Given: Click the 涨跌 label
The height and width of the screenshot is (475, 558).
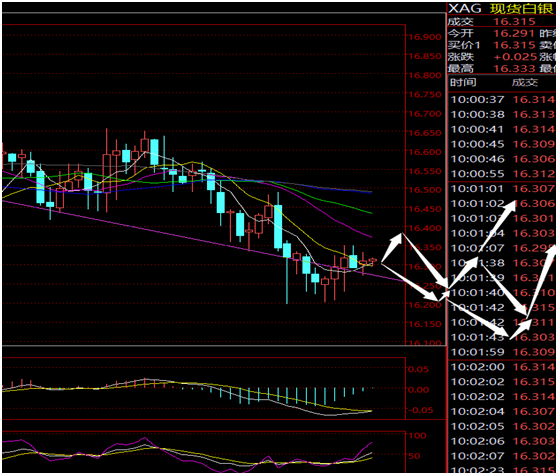Looking at the screenshot, I should 460,57.
